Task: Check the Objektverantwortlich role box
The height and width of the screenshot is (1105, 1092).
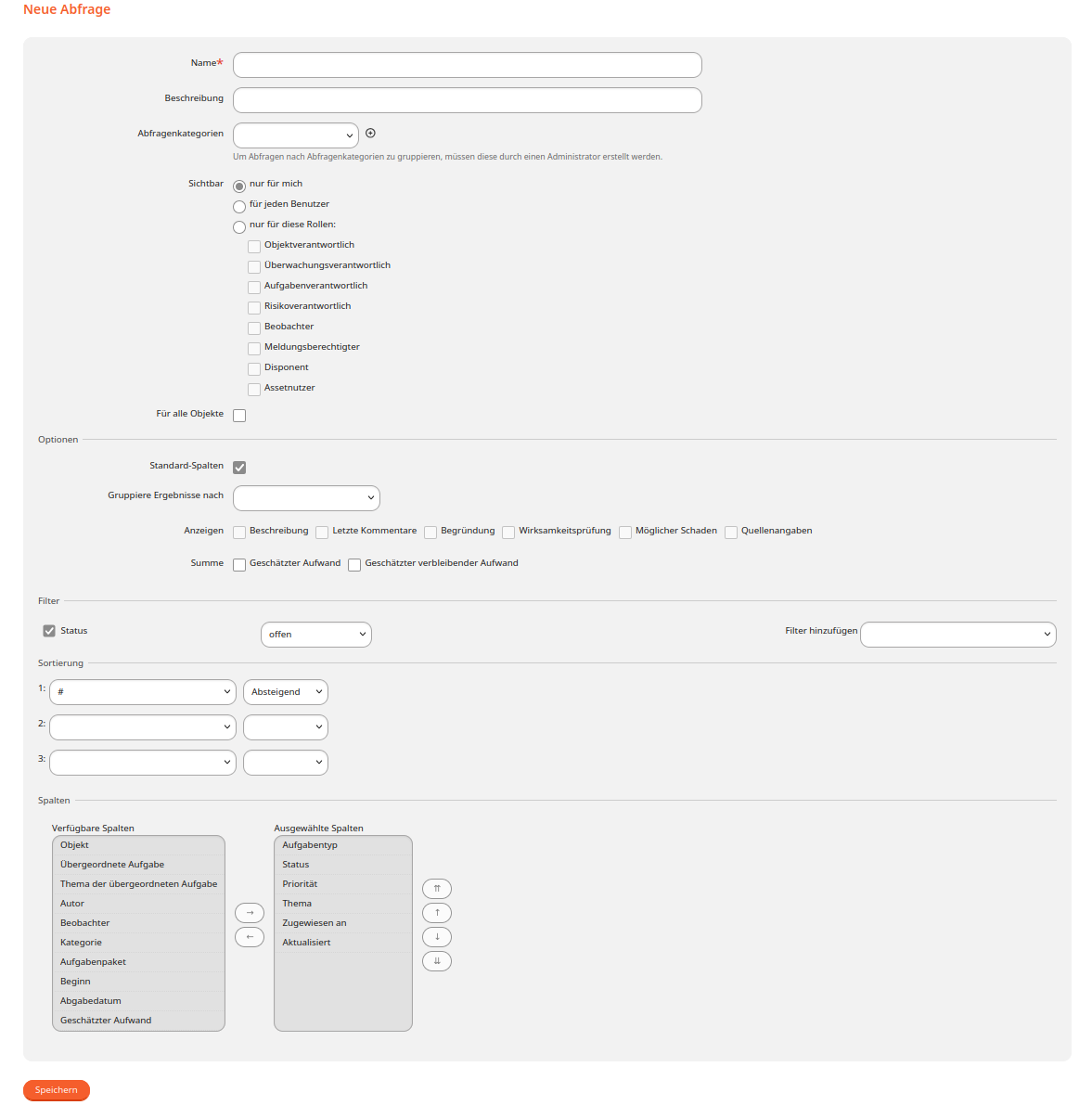Action: 254,247
